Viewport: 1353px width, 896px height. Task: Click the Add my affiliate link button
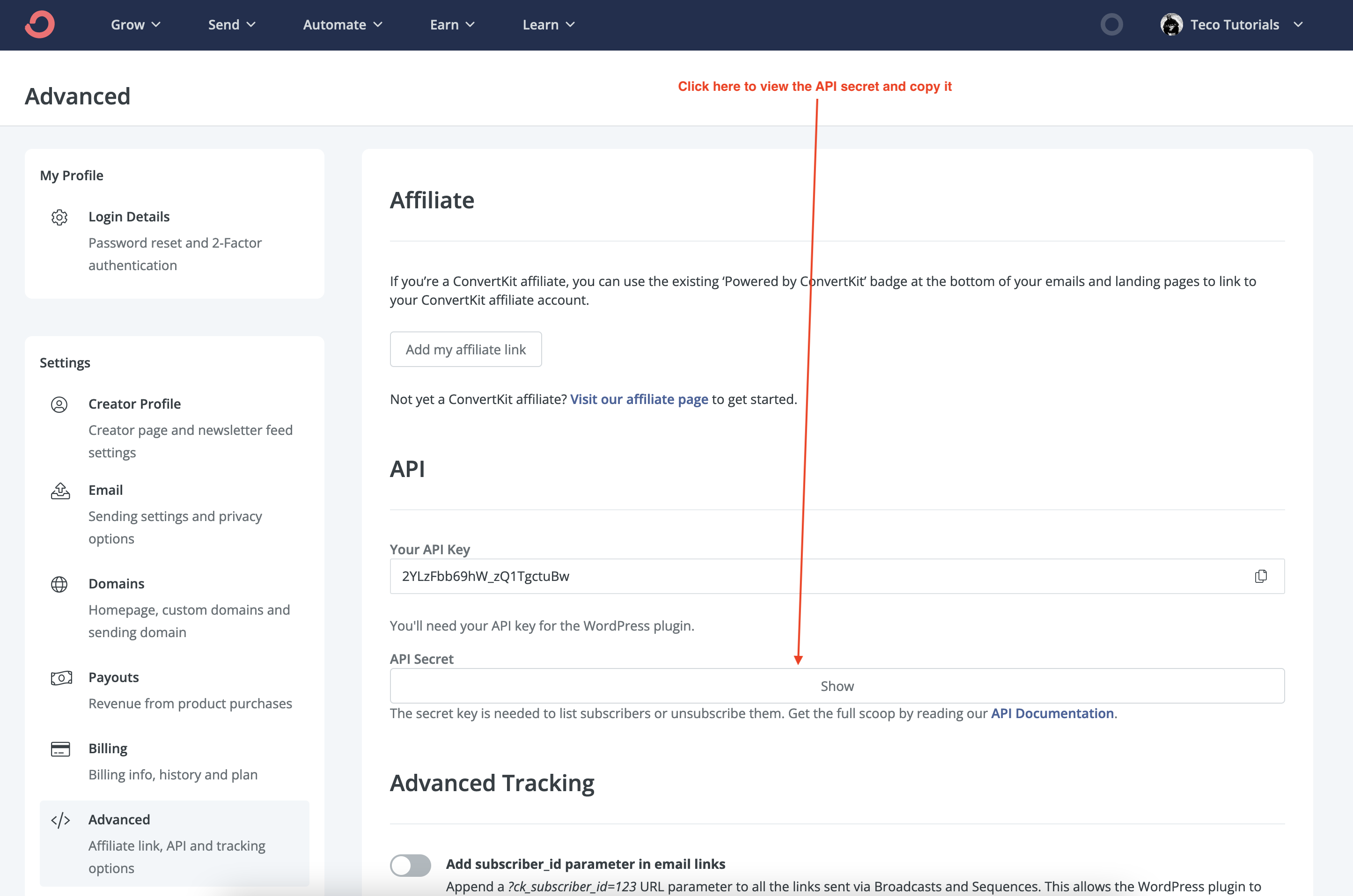click(465, 349)
